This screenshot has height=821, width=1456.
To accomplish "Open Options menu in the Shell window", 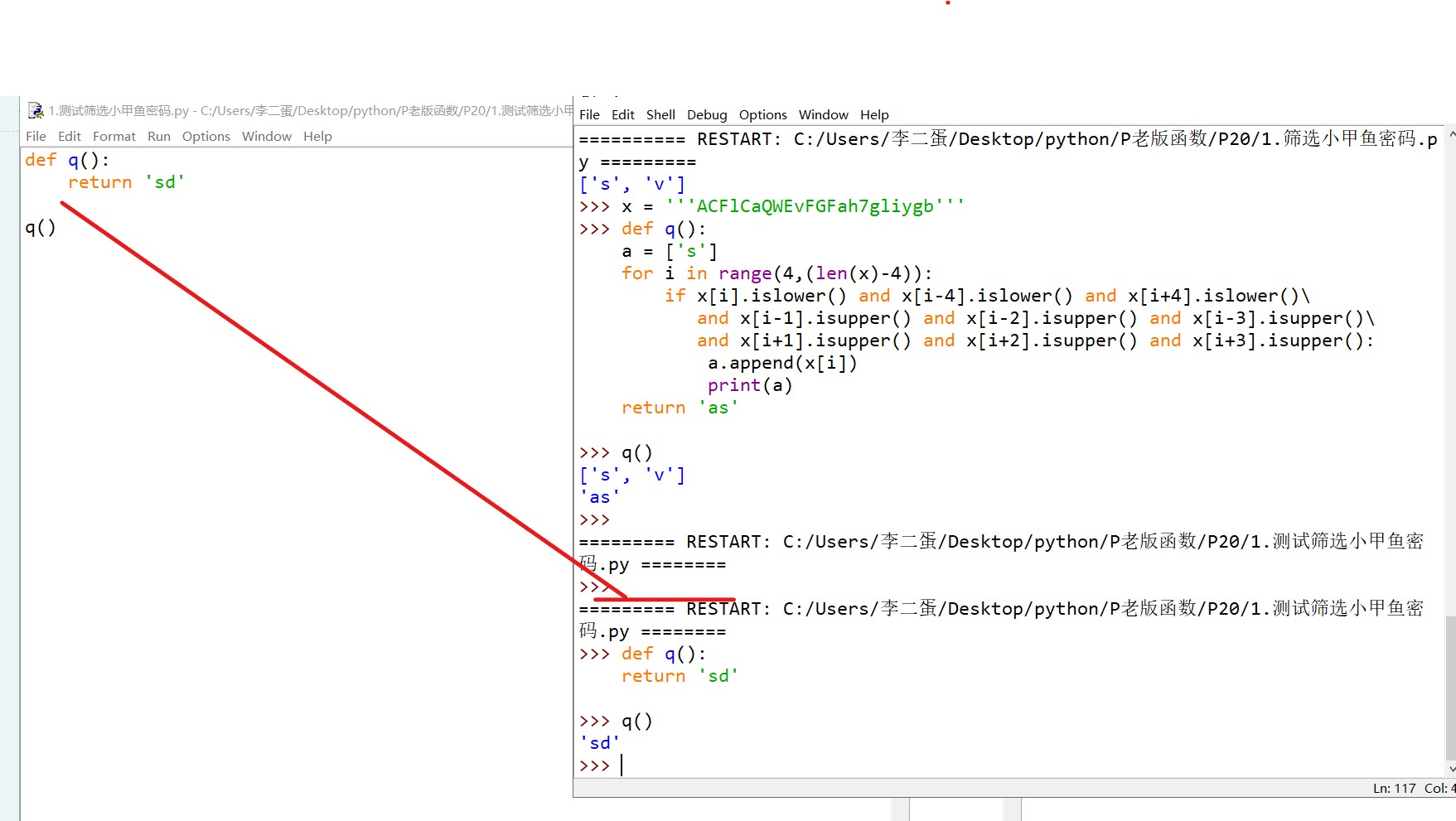I will [x=763, y=114].
